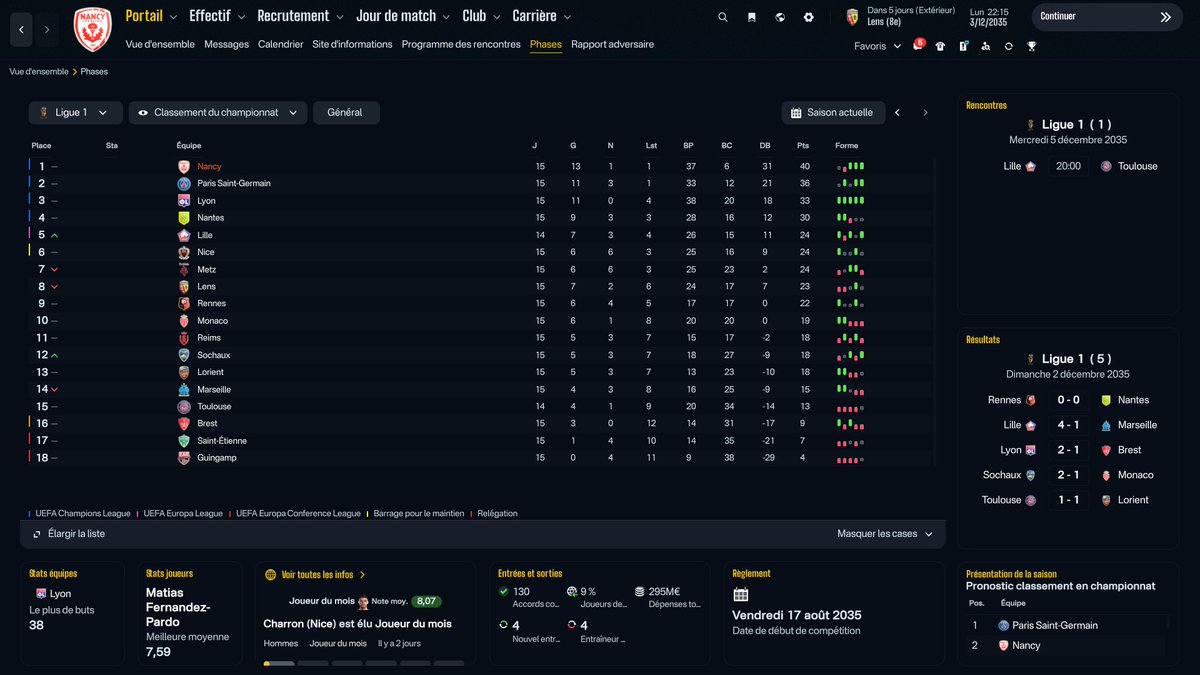Expand the Portail menu chevron
This screenshot has width=1200, height=675.
point(174,17)
